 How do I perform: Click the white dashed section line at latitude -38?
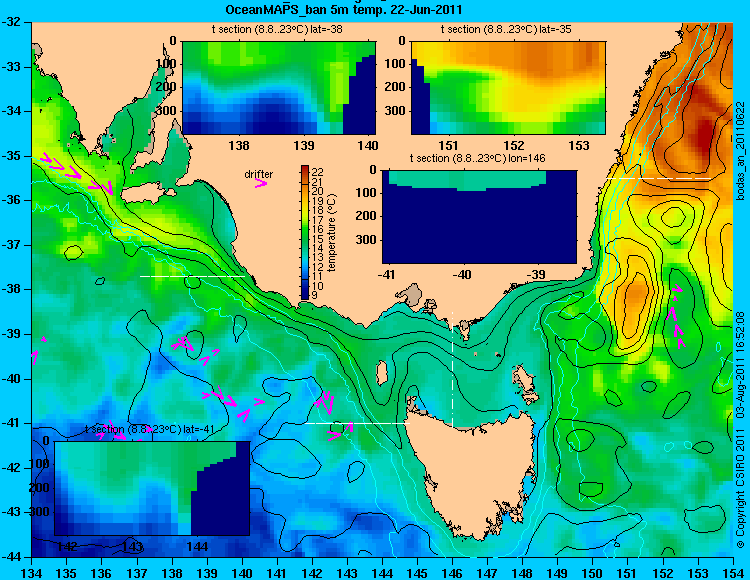(x=192, y=276)
